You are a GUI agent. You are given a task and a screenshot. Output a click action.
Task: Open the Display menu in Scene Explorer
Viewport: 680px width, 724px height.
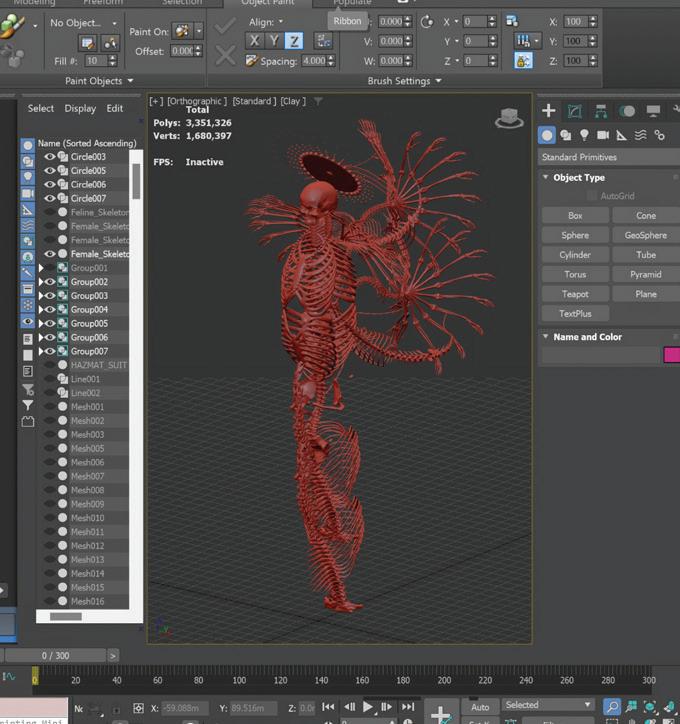(80, 108)
